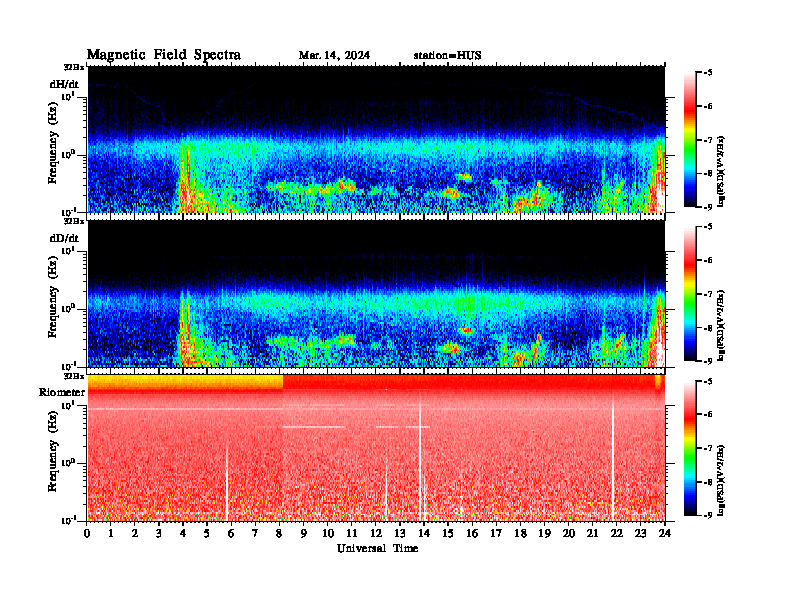
Task: Click the "-6" tick on dD/dt color scale
Action: (x=707, y=260)
